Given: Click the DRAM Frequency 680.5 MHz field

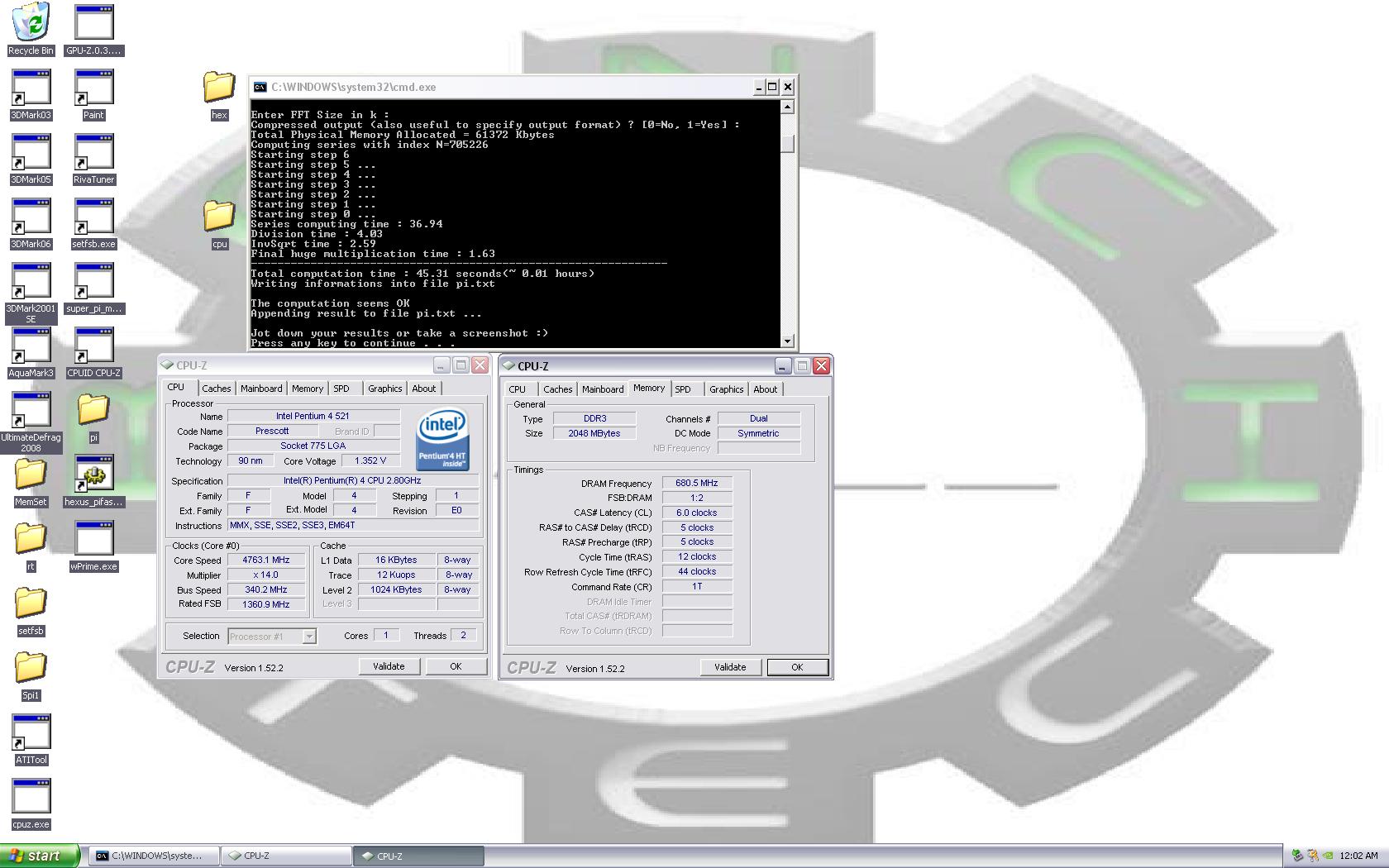Looking at the screenshot, I should click(697, 484).
